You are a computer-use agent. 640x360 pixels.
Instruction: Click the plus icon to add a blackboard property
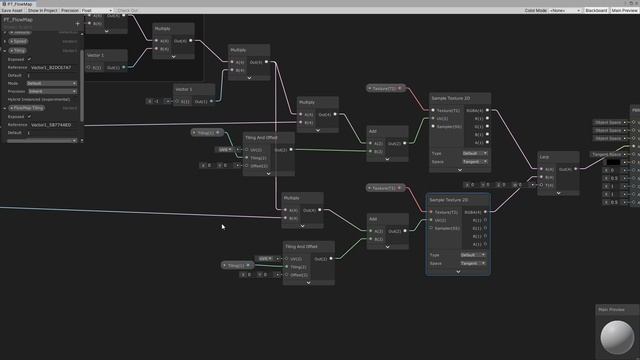click(78, 24)
